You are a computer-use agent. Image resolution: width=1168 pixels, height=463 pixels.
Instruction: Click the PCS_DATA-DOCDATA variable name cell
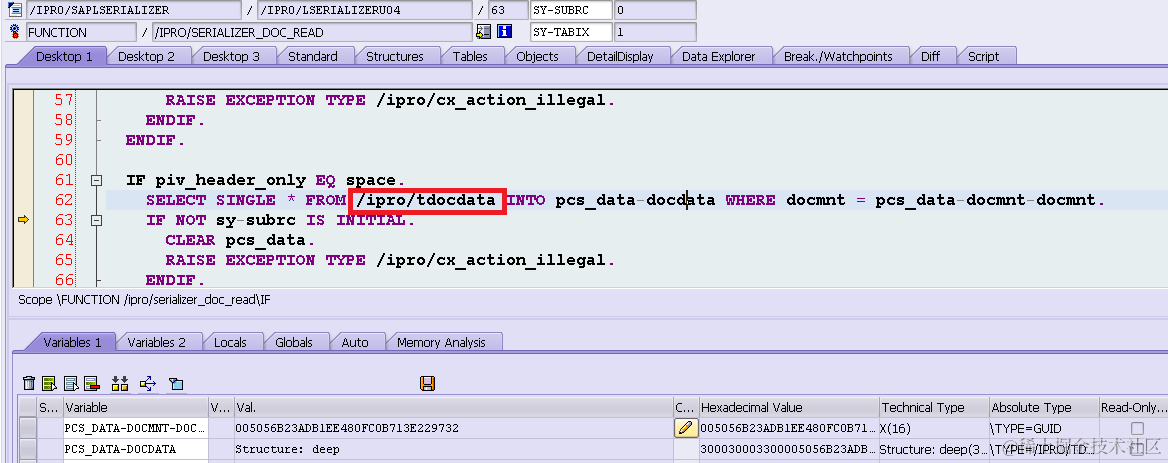pos(136,449)
